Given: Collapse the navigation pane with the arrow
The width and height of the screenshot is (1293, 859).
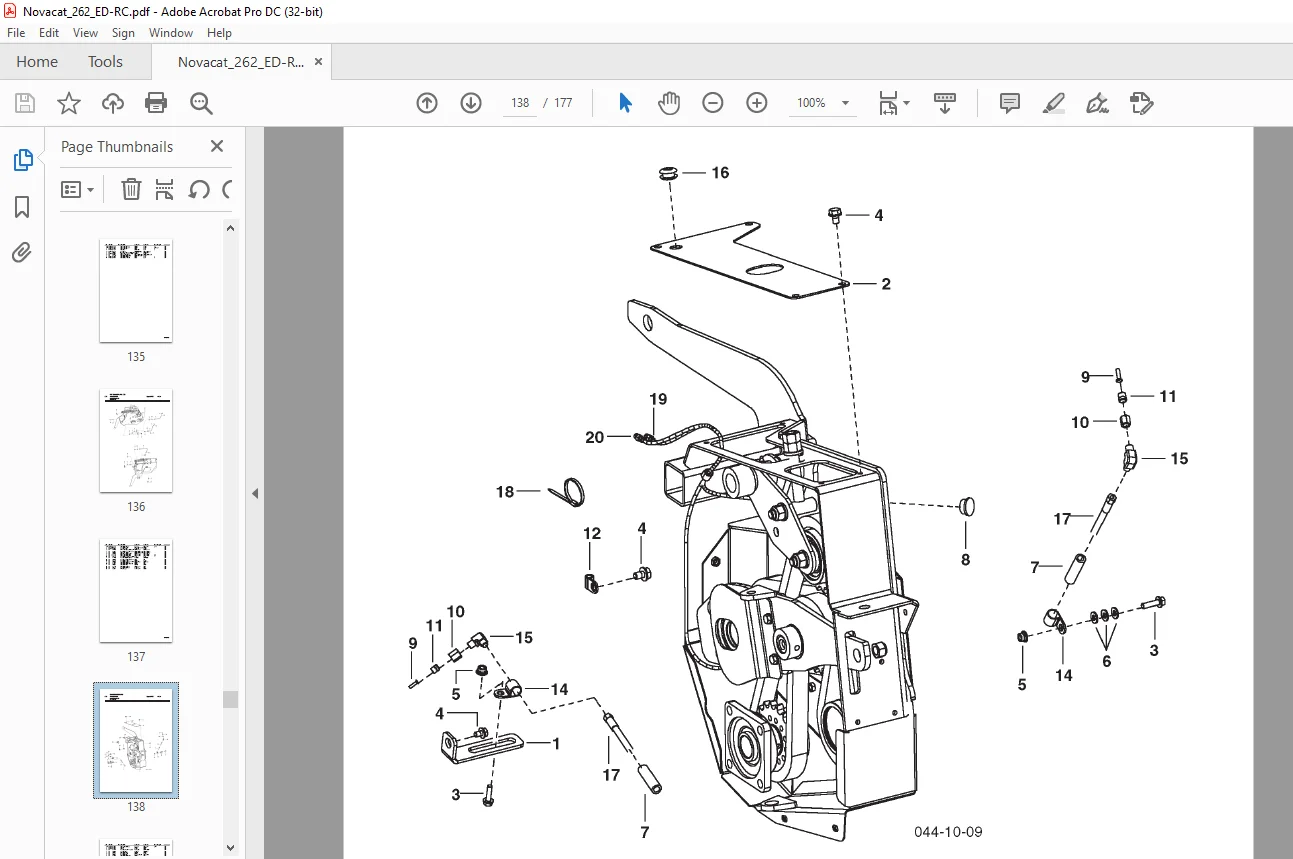Looking at the screenshot, I should [x=255, y=493].
